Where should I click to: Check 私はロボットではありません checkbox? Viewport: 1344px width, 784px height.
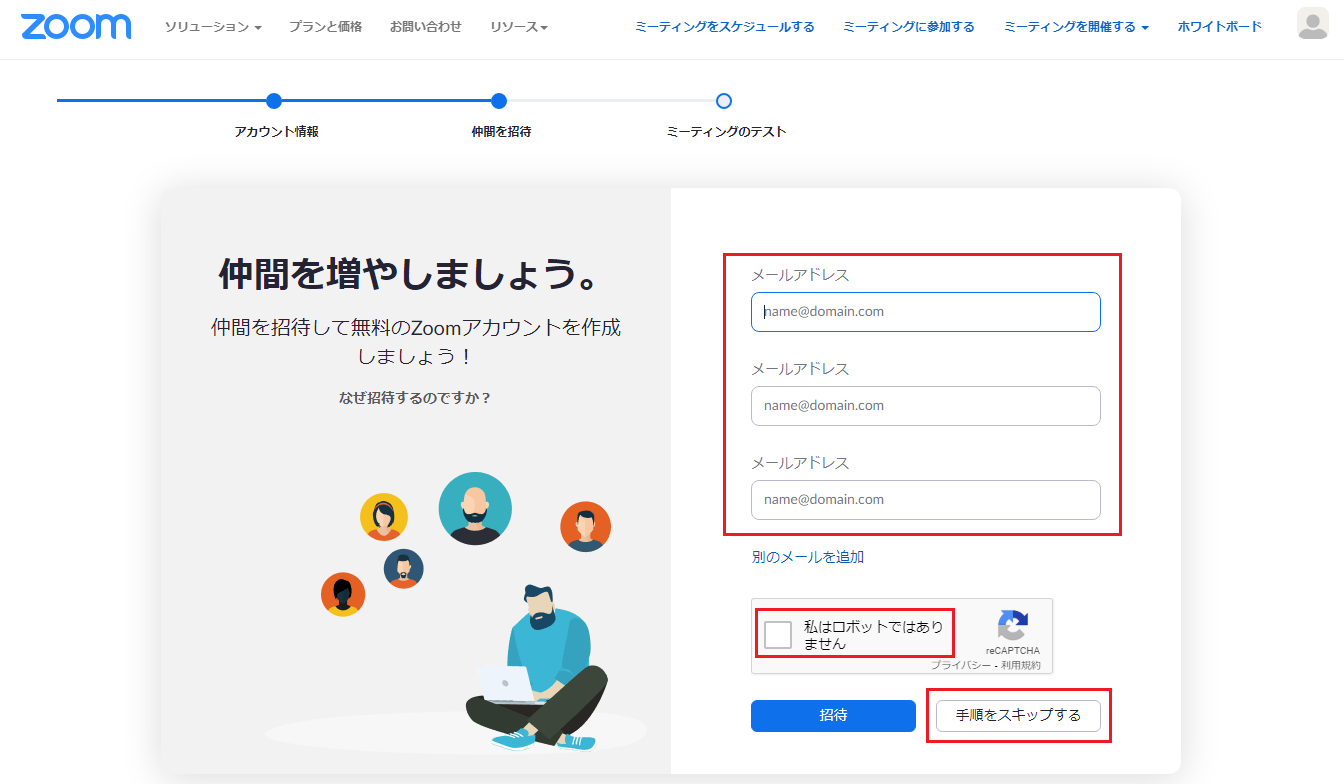pyautogui.click(x=777, y=632)
